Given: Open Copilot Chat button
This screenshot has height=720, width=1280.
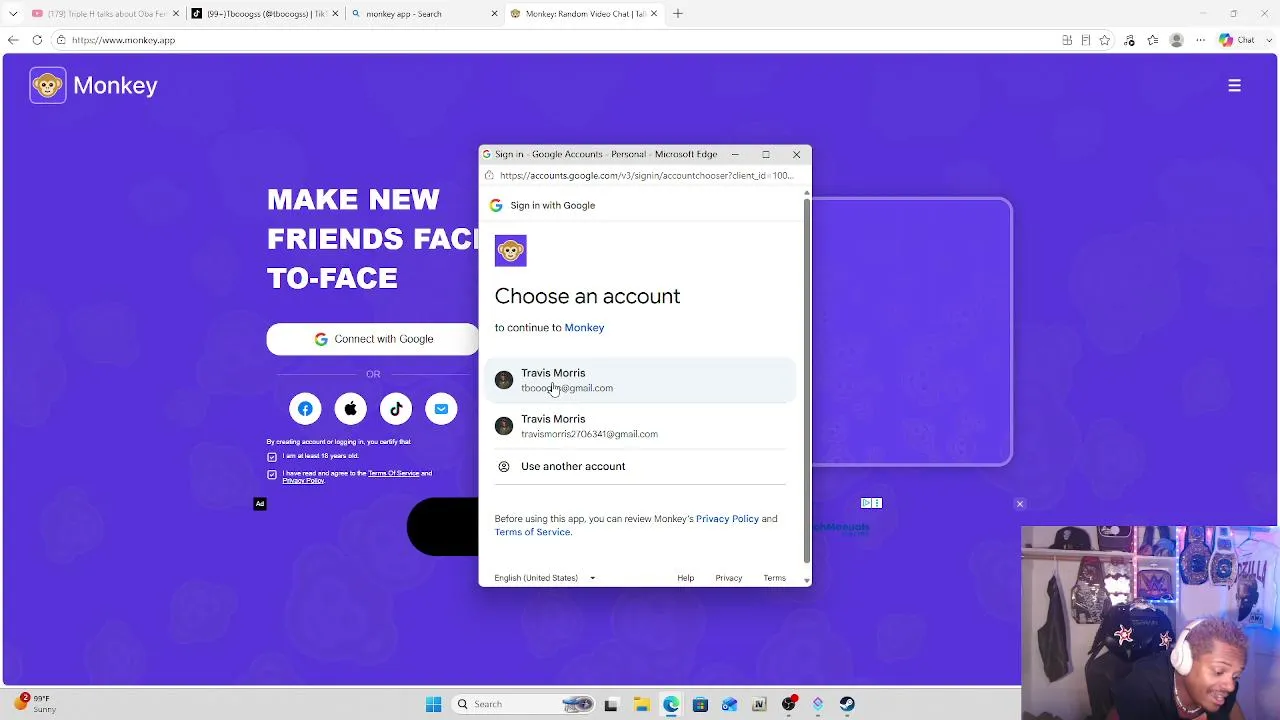Looking at the screenshot, I should 1237,40.
